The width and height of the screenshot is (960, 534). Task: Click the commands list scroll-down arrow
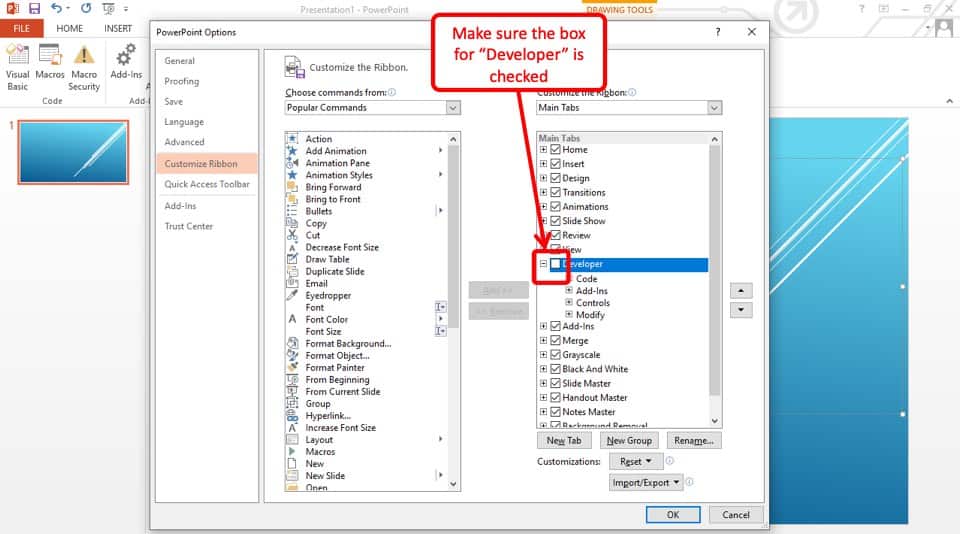pos(453,484)
